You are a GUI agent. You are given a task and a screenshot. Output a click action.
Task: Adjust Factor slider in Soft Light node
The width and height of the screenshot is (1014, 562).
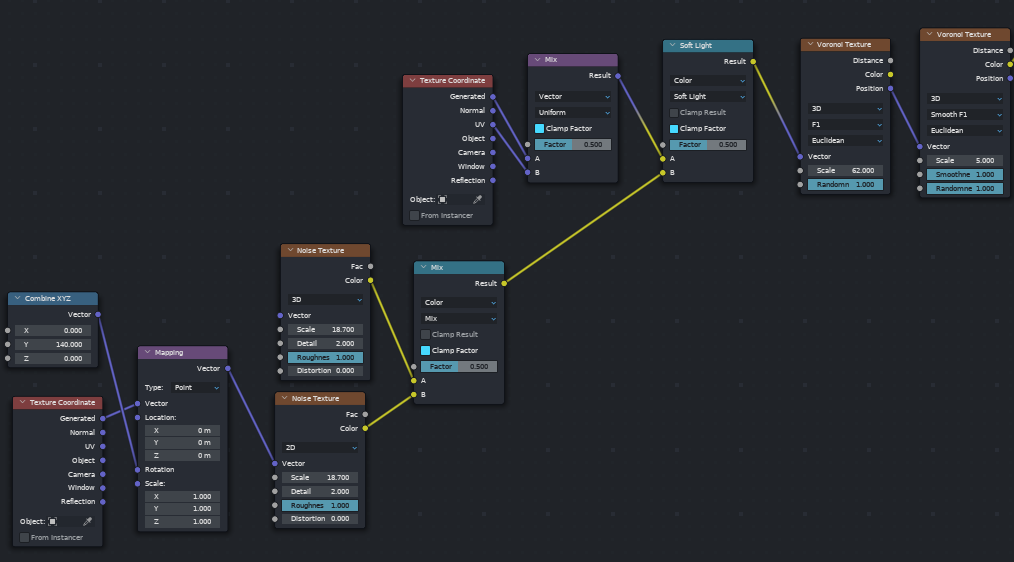pos(708,145)
